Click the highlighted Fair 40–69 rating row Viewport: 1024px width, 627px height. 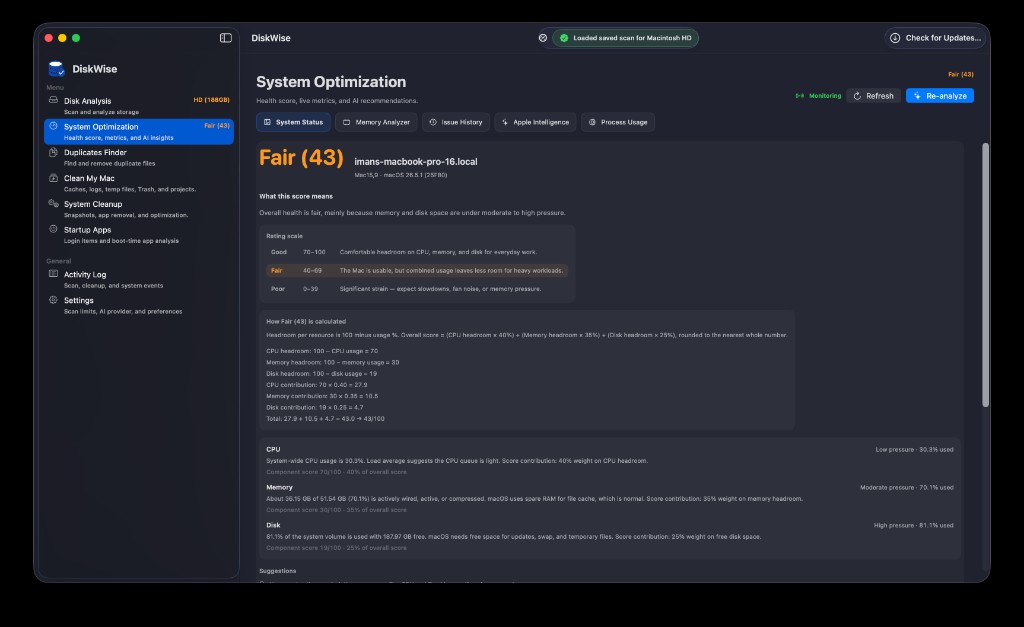417,270
